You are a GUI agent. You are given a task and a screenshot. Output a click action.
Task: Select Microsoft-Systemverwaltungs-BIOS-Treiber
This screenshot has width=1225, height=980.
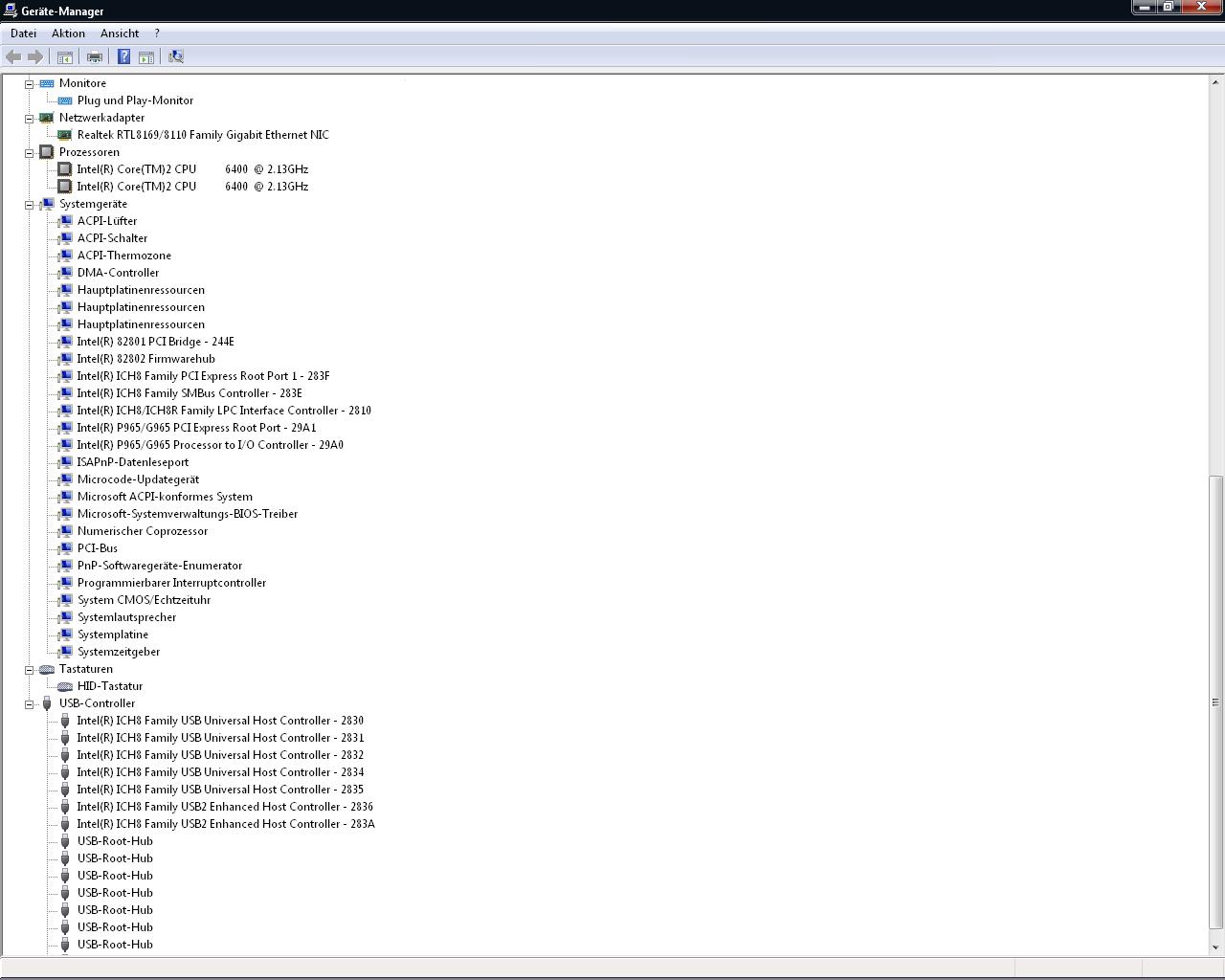188,514
